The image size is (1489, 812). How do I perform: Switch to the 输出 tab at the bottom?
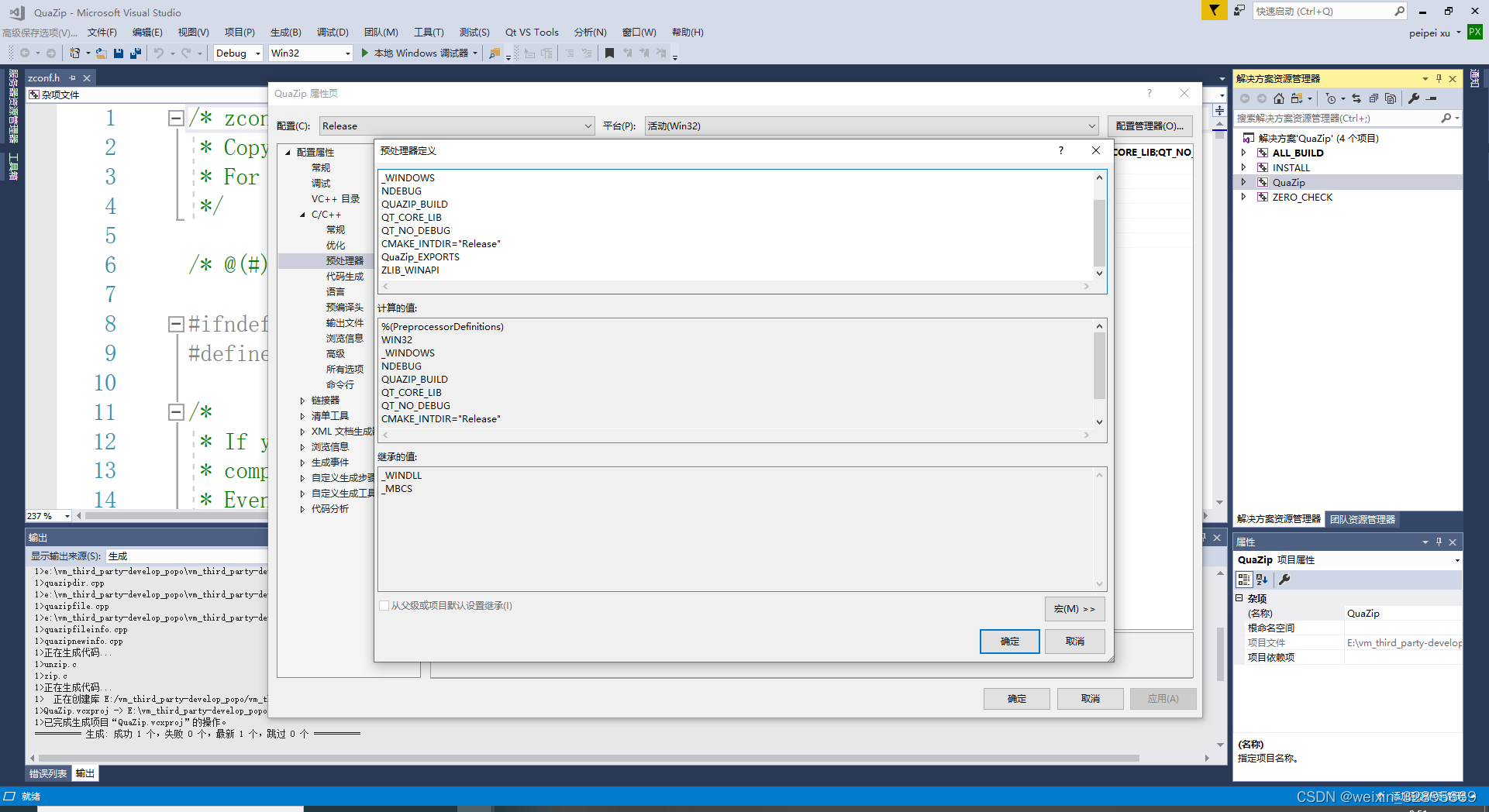coord(85,773)
